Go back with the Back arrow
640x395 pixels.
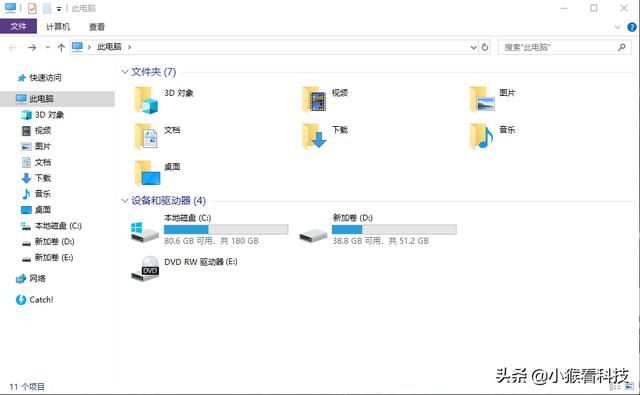click(x=13, y=48)
